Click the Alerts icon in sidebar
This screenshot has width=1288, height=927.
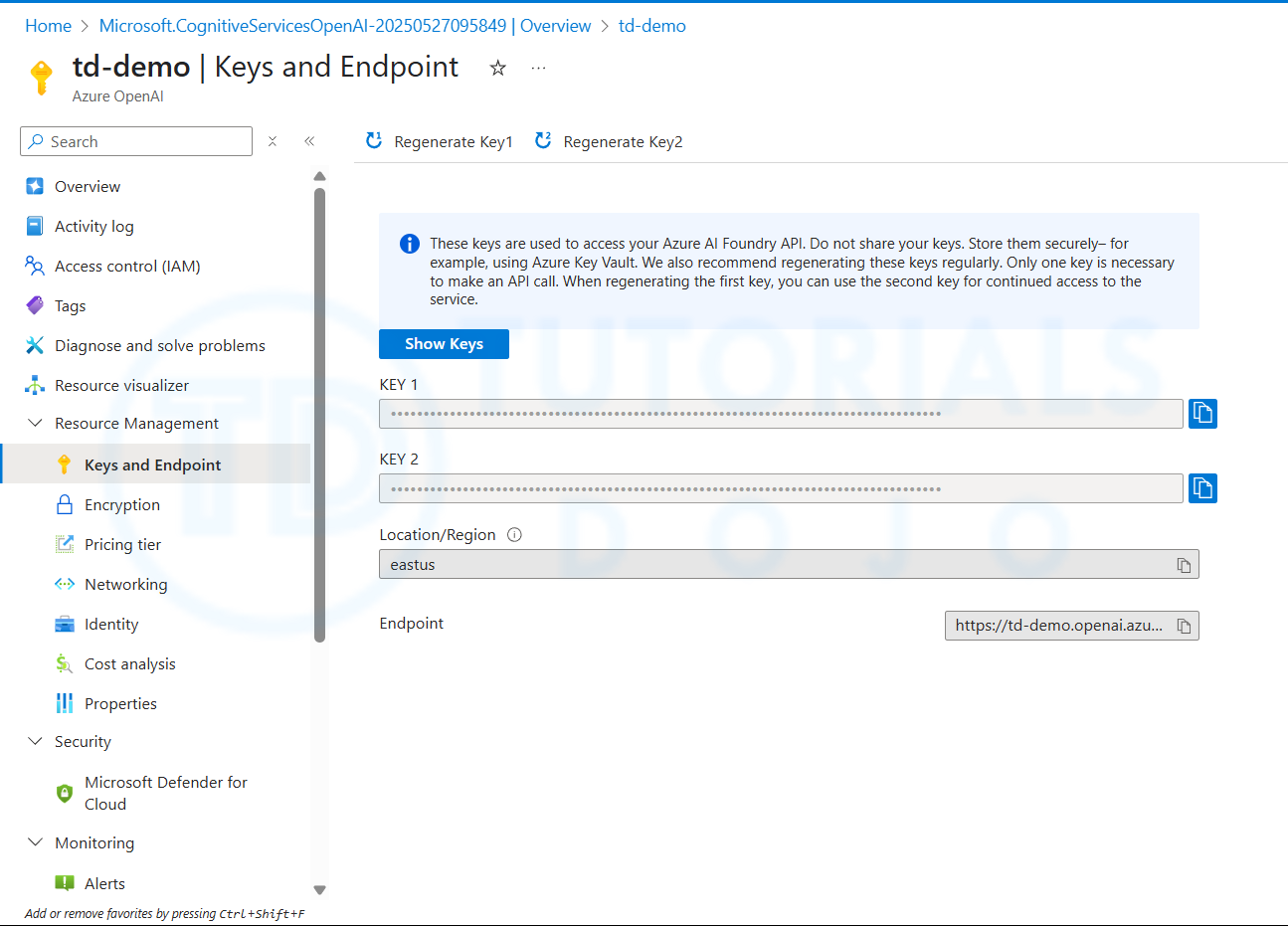coord(65,882)
